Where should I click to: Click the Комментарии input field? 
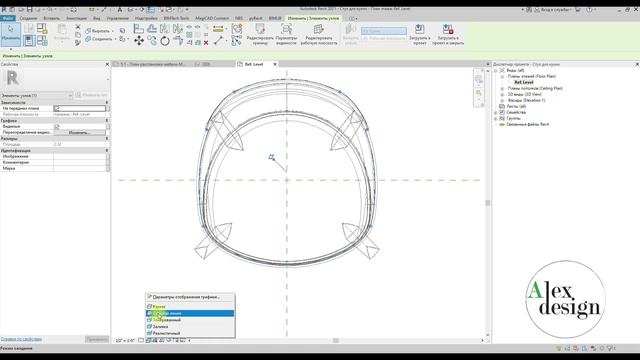click(x=80, y=162)
